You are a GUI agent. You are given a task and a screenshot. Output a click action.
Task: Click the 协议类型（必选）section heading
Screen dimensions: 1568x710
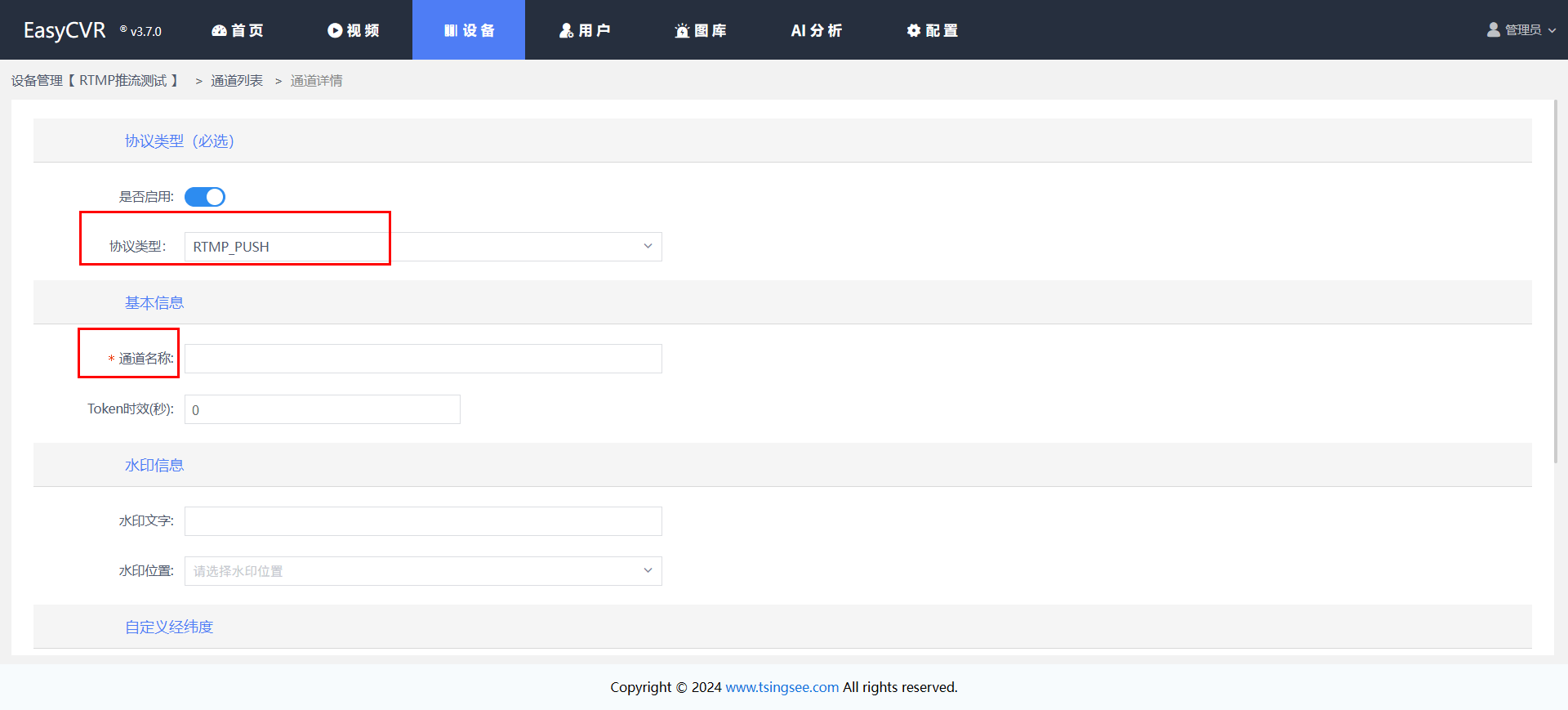(x=180, y=141)
